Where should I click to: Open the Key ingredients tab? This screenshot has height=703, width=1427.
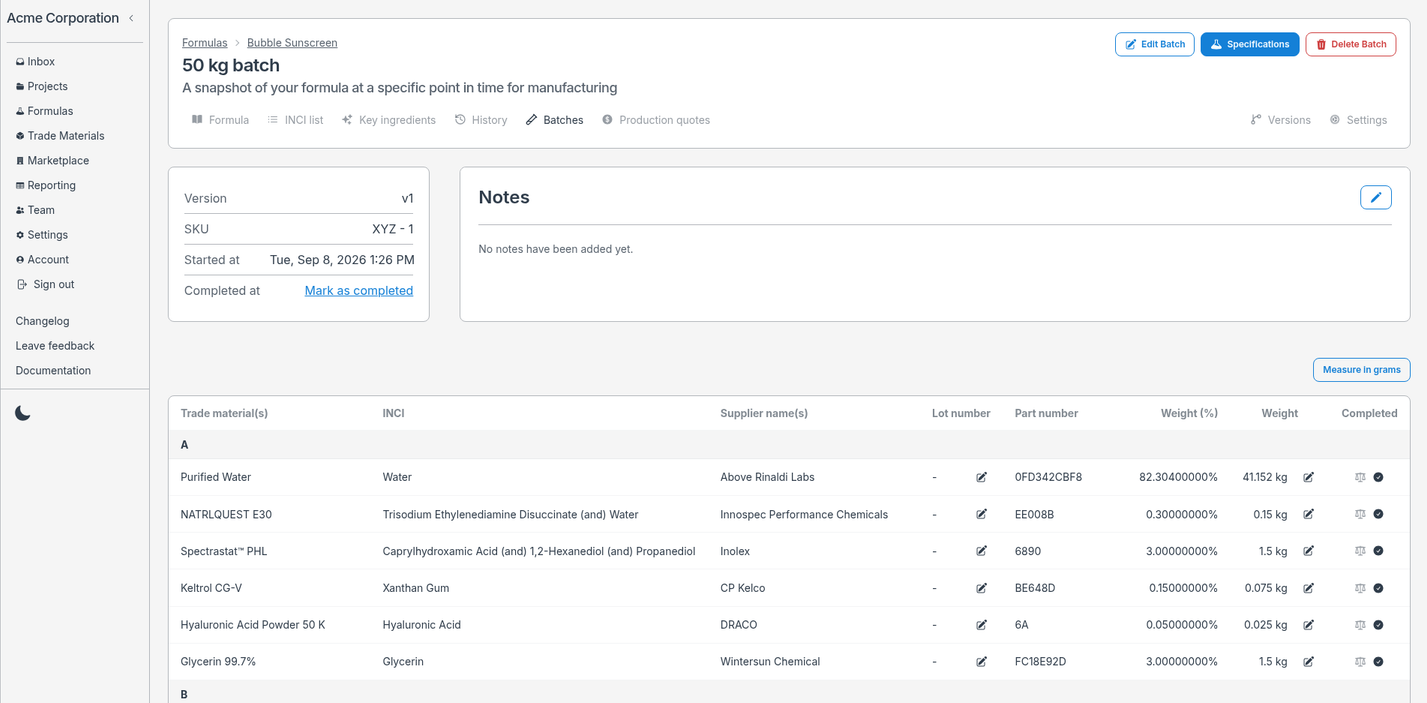click(x=388, y=120)
